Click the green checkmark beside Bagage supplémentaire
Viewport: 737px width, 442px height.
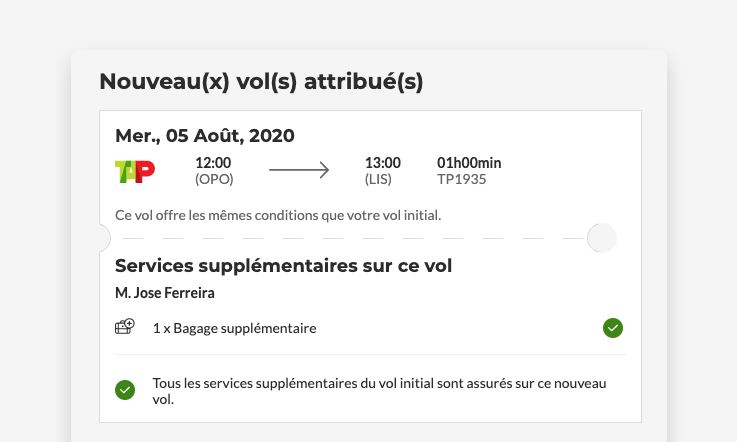pyautogui.click(x=613, y=327)
